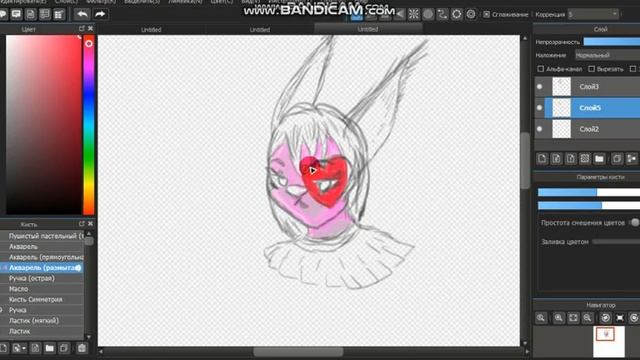Hide layer Слой5 using its visibility dot
Image resolution: width=640 pixels, height=360 pixels.
tap(540, 108)
